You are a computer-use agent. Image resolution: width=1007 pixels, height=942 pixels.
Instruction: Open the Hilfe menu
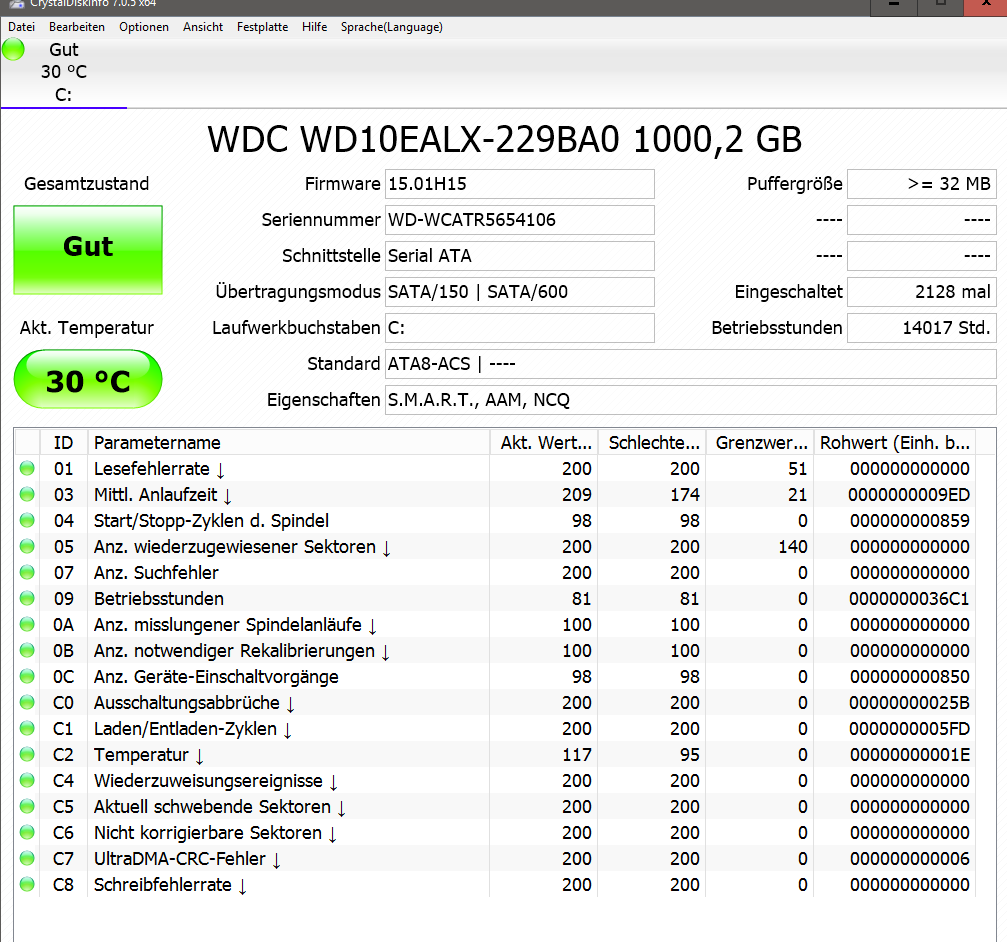315,27
